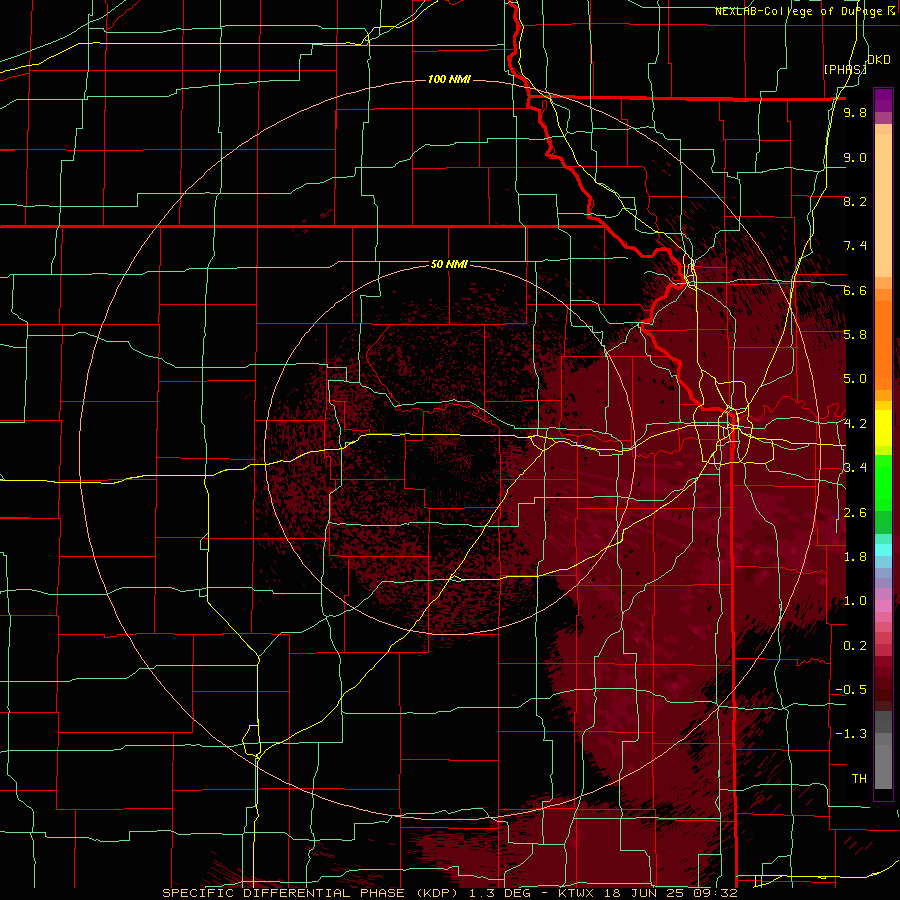Click the 7.4 value on the color scale

pos(855,246)
